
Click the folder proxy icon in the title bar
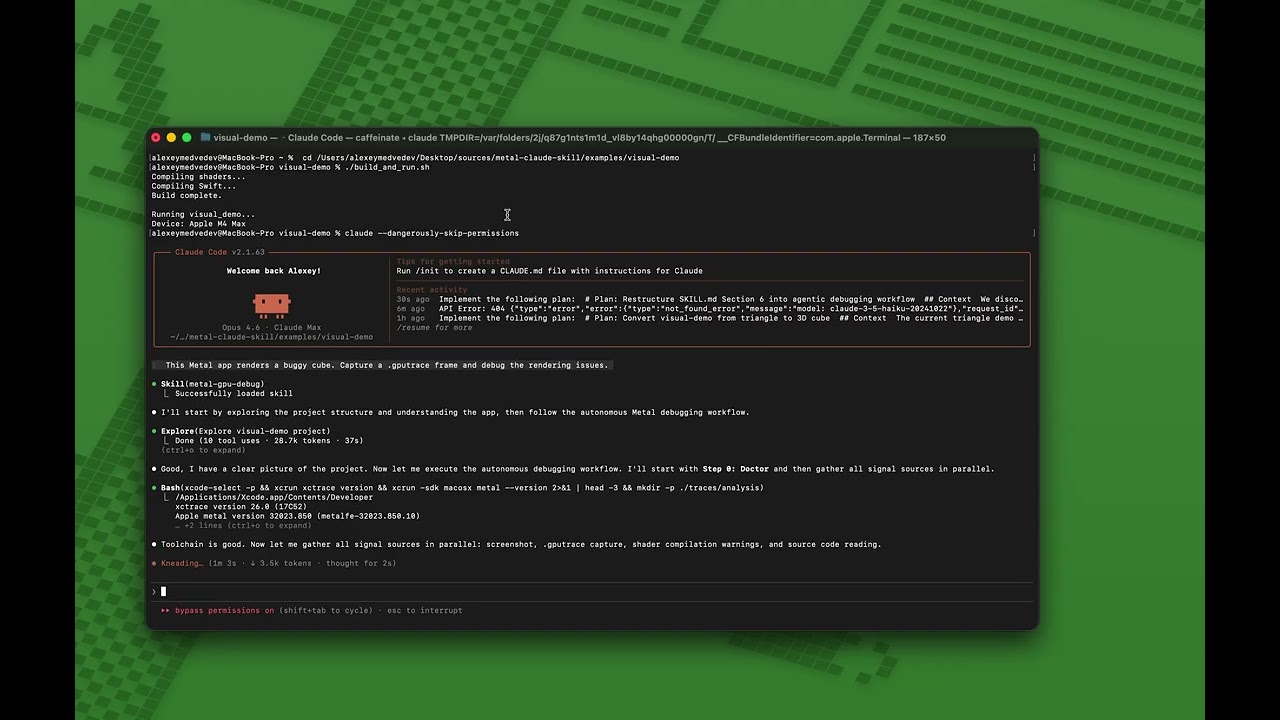(205, 138)
